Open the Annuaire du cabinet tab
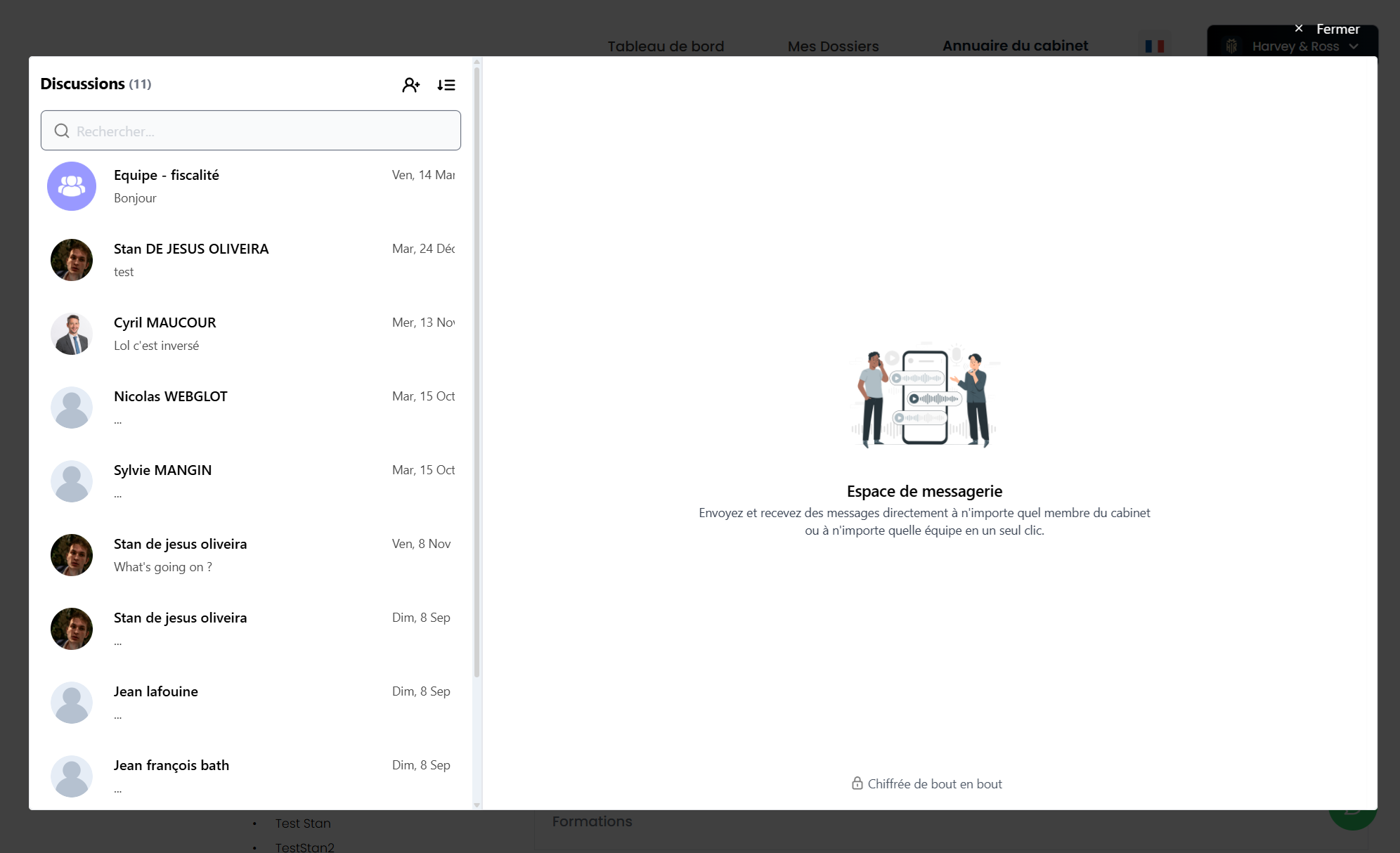1400x853 pixels. click(x=1015, y=46)
